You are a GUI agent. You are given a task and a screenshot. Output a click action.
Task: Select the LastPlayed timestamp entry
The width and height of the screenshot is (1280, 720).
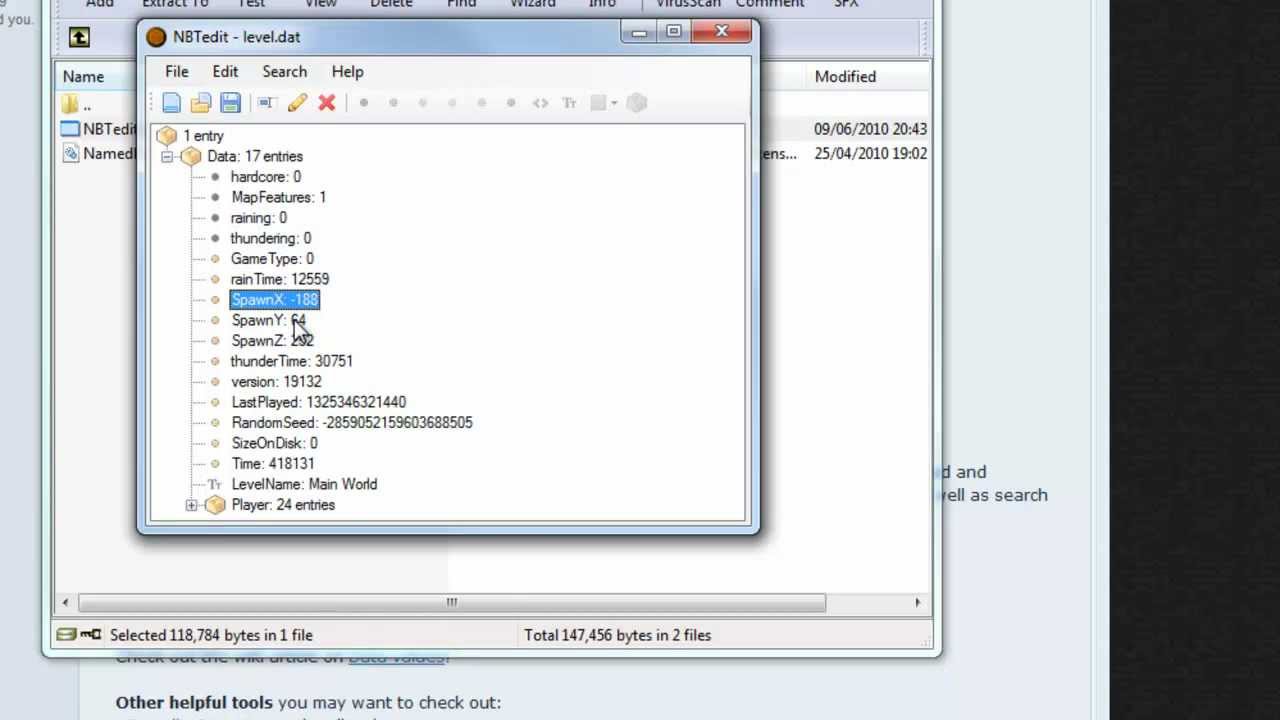pos(318,402)
